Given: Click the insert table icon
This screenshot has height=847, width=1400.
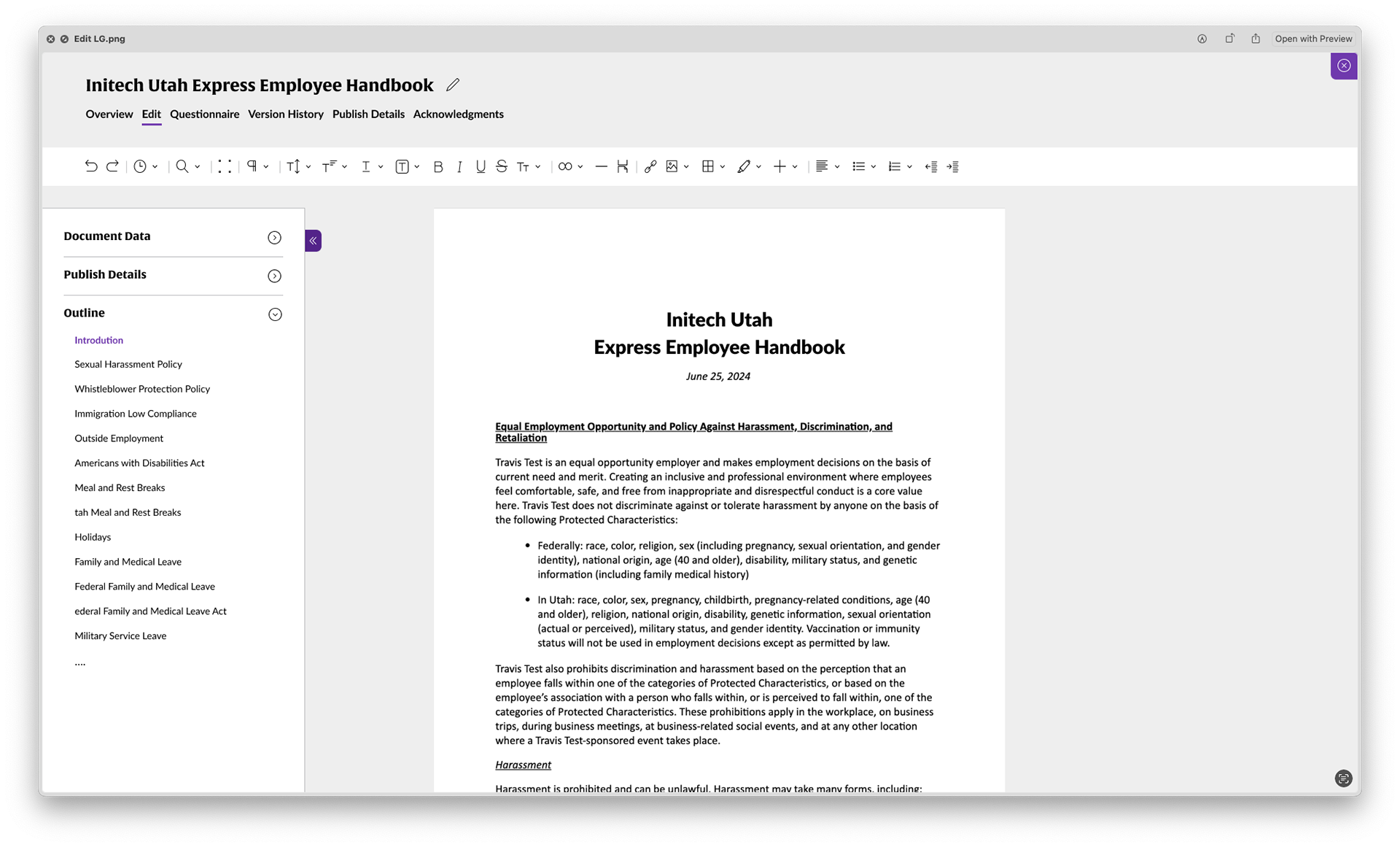Looking at the screenshot, I should (708, 166).
